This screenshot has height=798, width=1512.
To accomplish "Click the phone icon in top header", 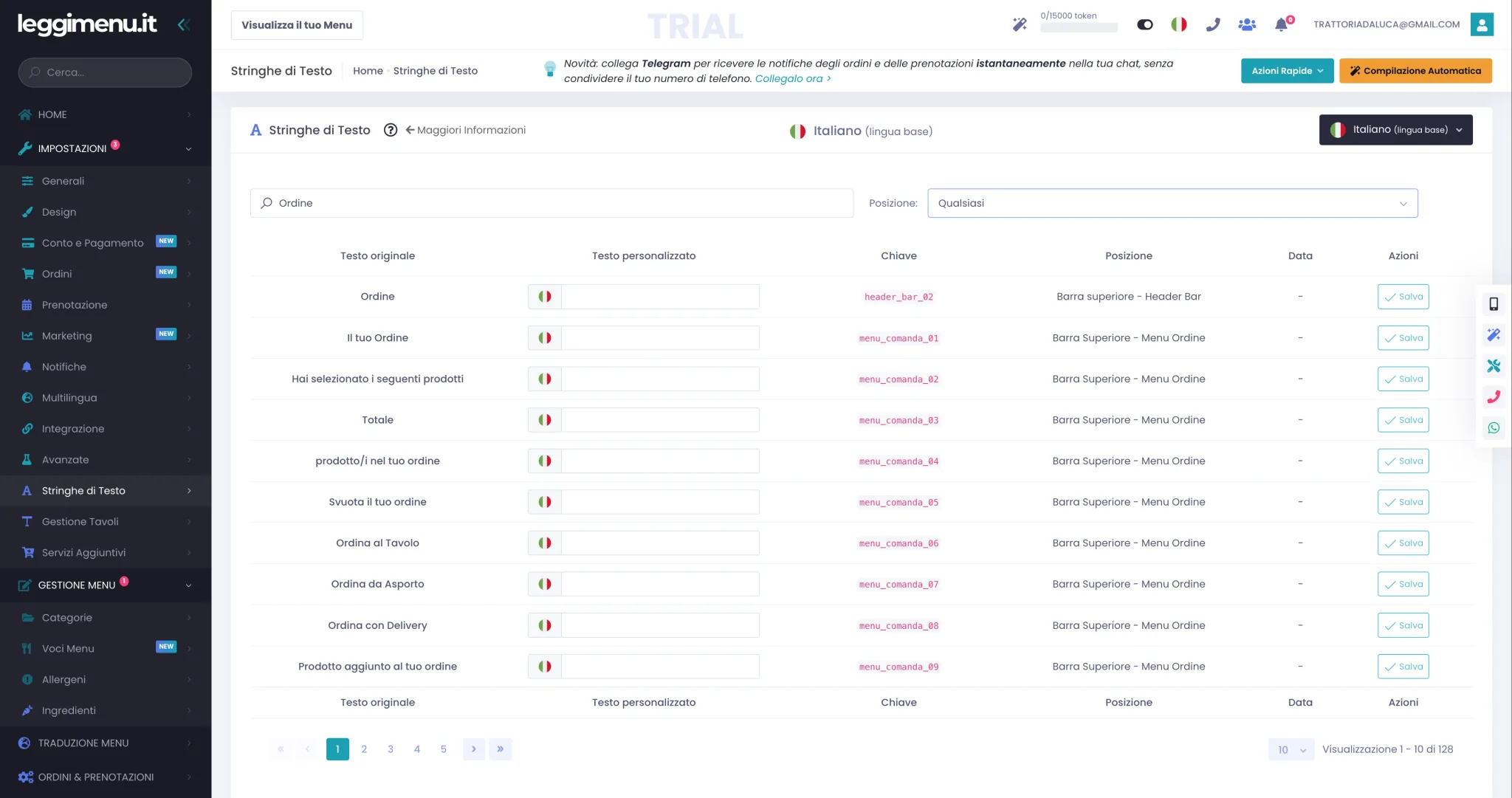I will pos(1213,24).
